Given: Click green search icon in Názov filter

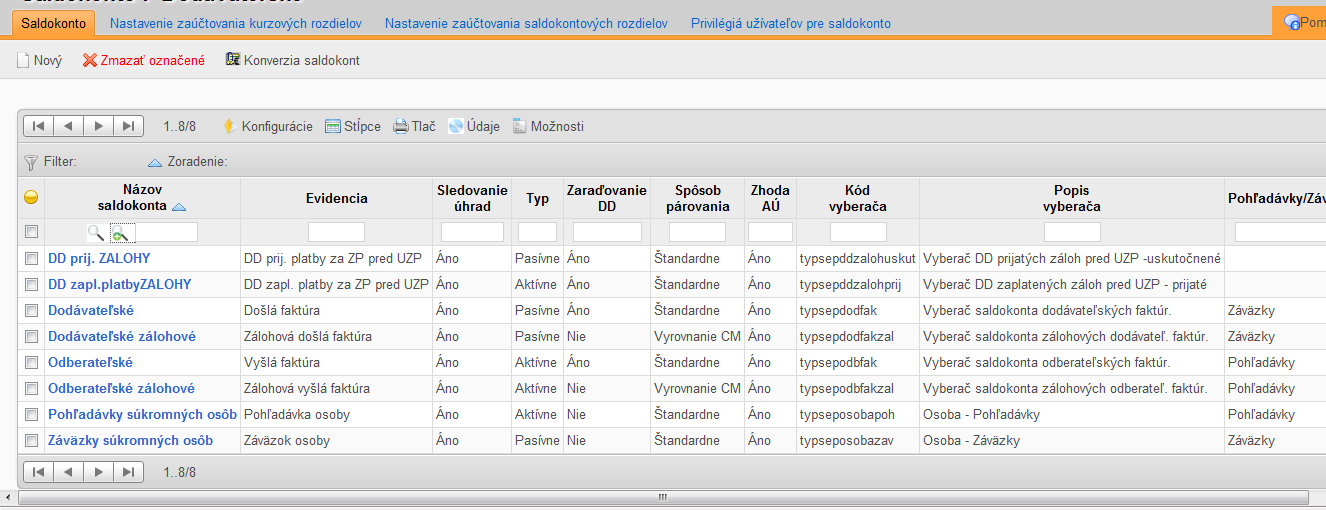Looking at the screenshot, I should [121, 233].
